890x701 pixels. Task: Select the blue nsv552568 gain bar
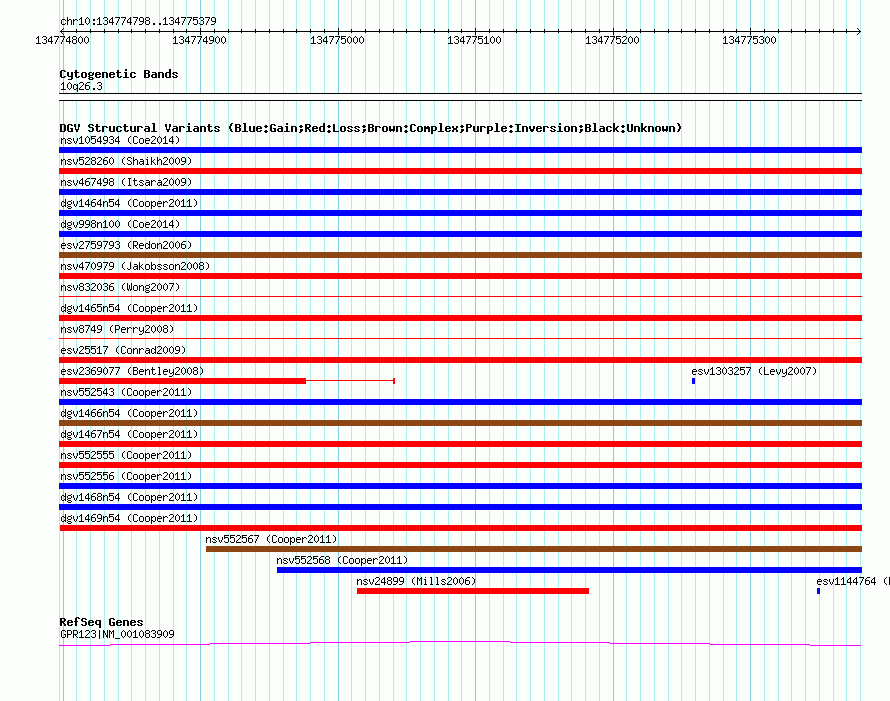coord(569,570)
